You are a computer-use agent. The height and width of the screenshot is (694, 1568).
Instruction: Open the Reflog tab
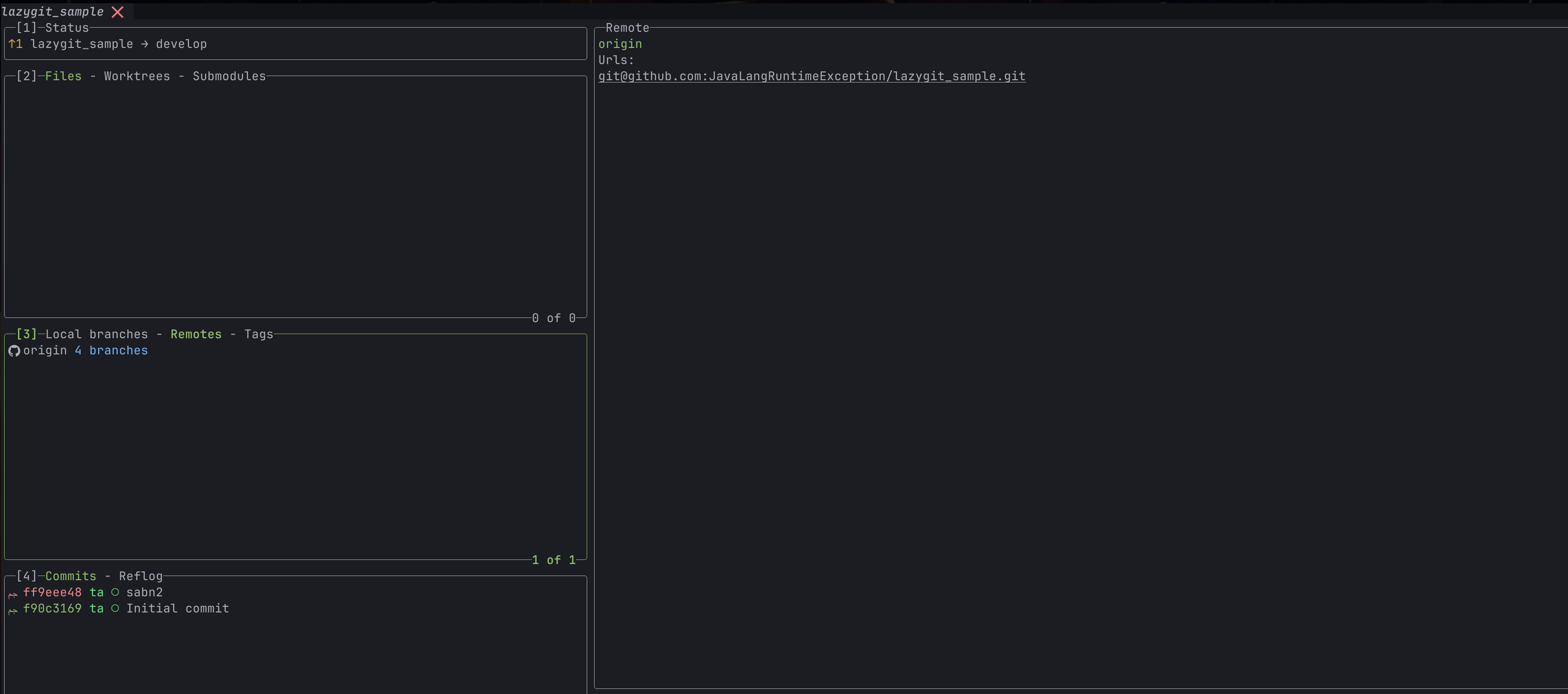coord(139,575)
